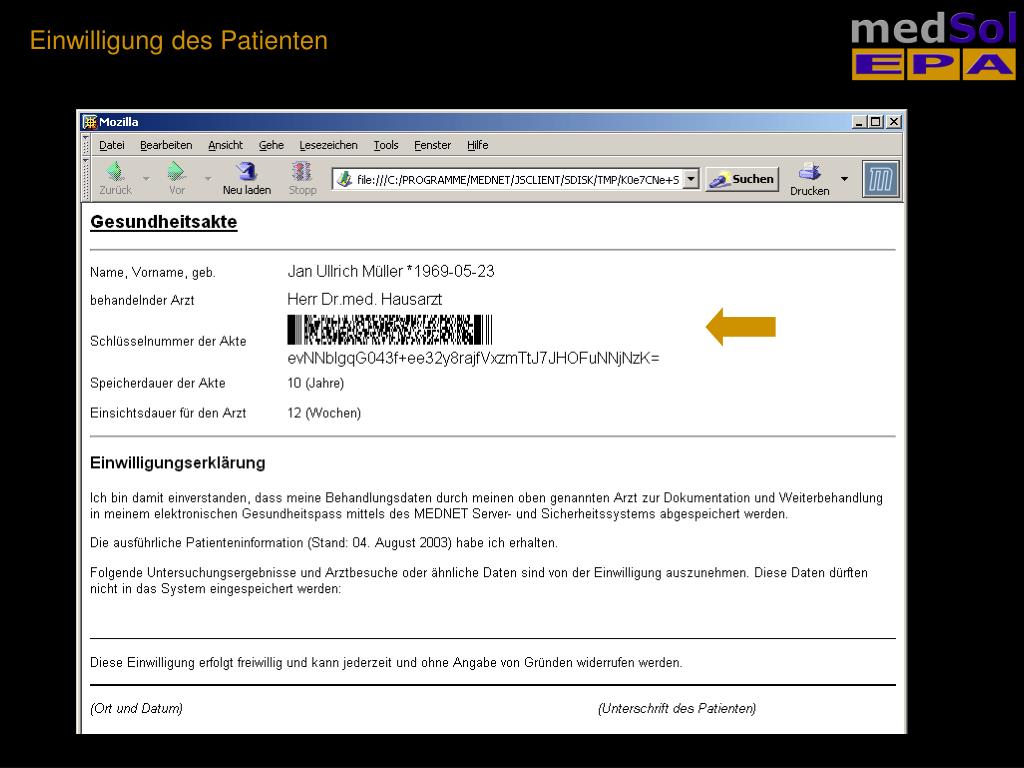The image size is (1024, 768).
Task: Click the (Unterschrift des Patienten) text
Action: pyautogui.click(x=677, y=709)
